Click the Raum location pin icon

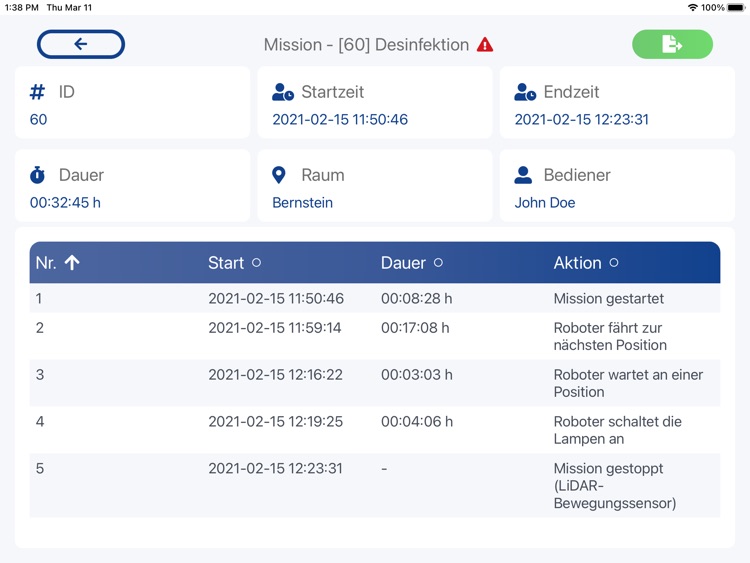(x=278, y=175)
